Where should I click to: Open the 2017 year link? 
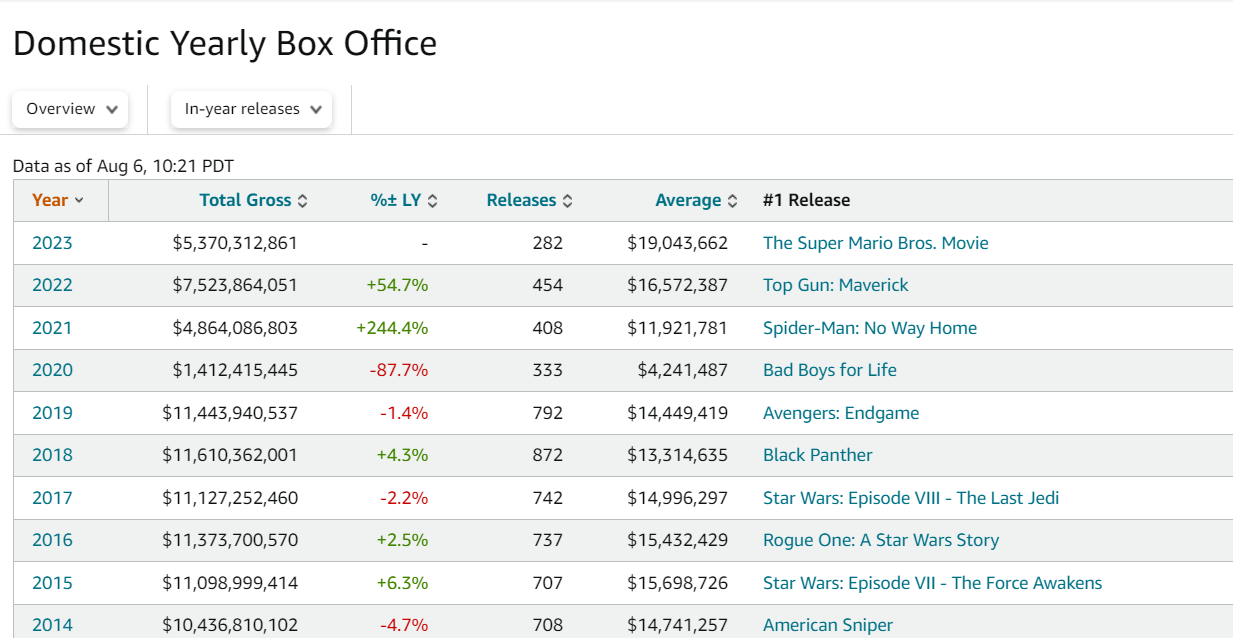coord(52,498)
